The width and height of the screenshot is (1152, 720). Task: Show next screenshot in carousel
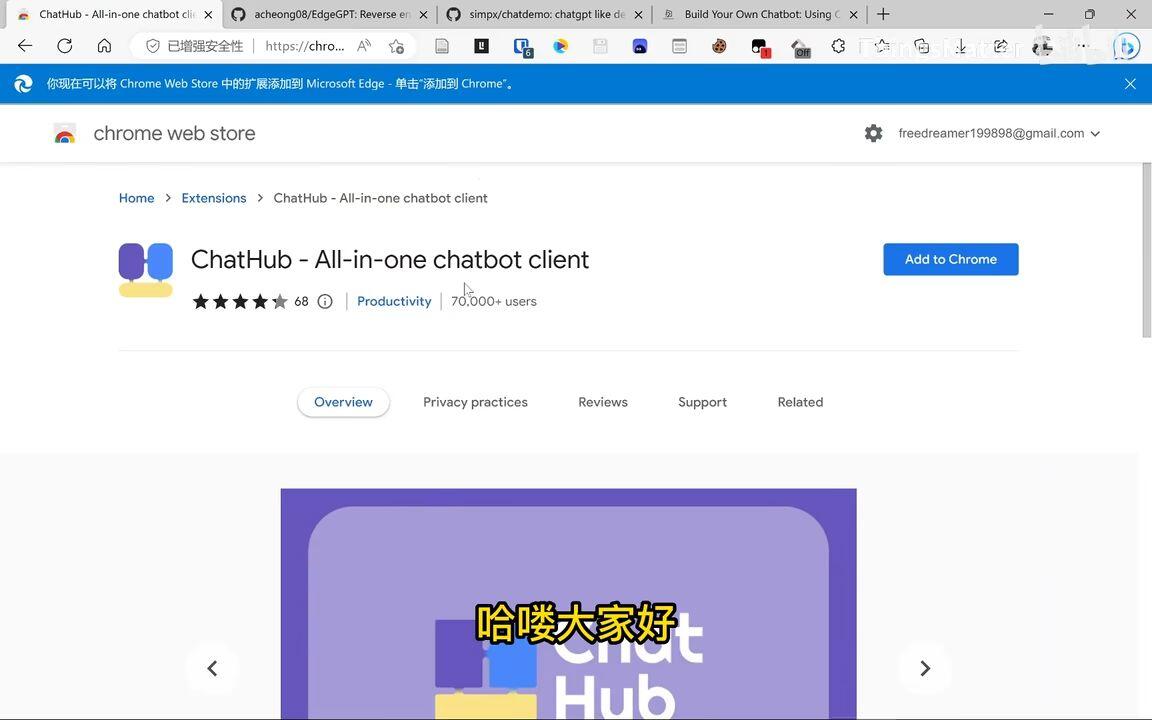click(x=925, y=668)
